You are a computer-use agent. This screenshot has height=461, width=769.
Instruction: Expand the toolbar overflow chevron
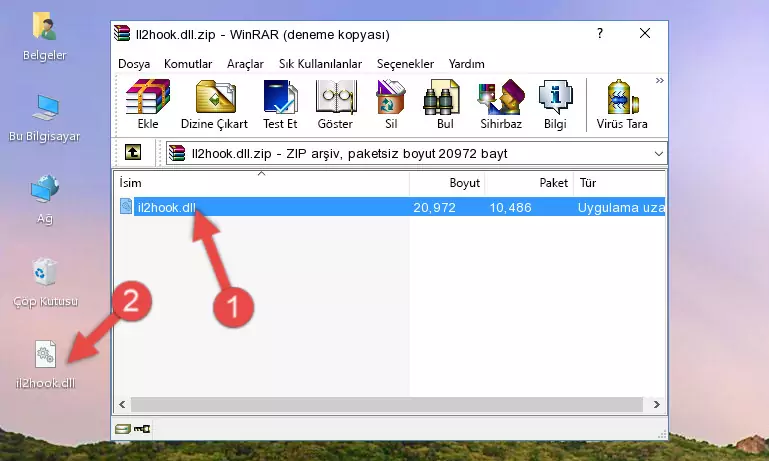(x=660, y=80)
